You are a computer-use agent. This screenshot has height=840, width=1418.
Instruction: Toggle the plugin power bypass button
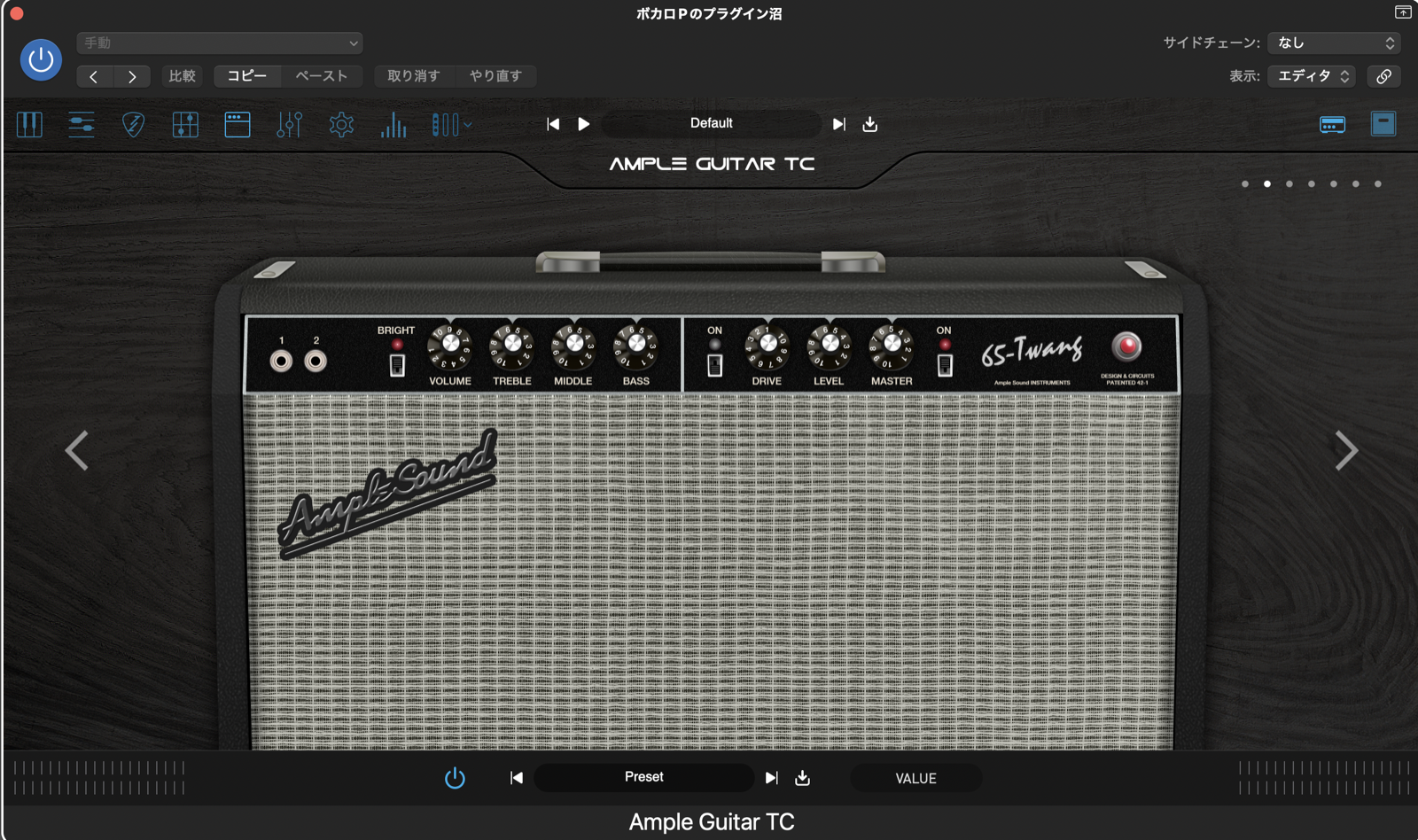(41, 60)
